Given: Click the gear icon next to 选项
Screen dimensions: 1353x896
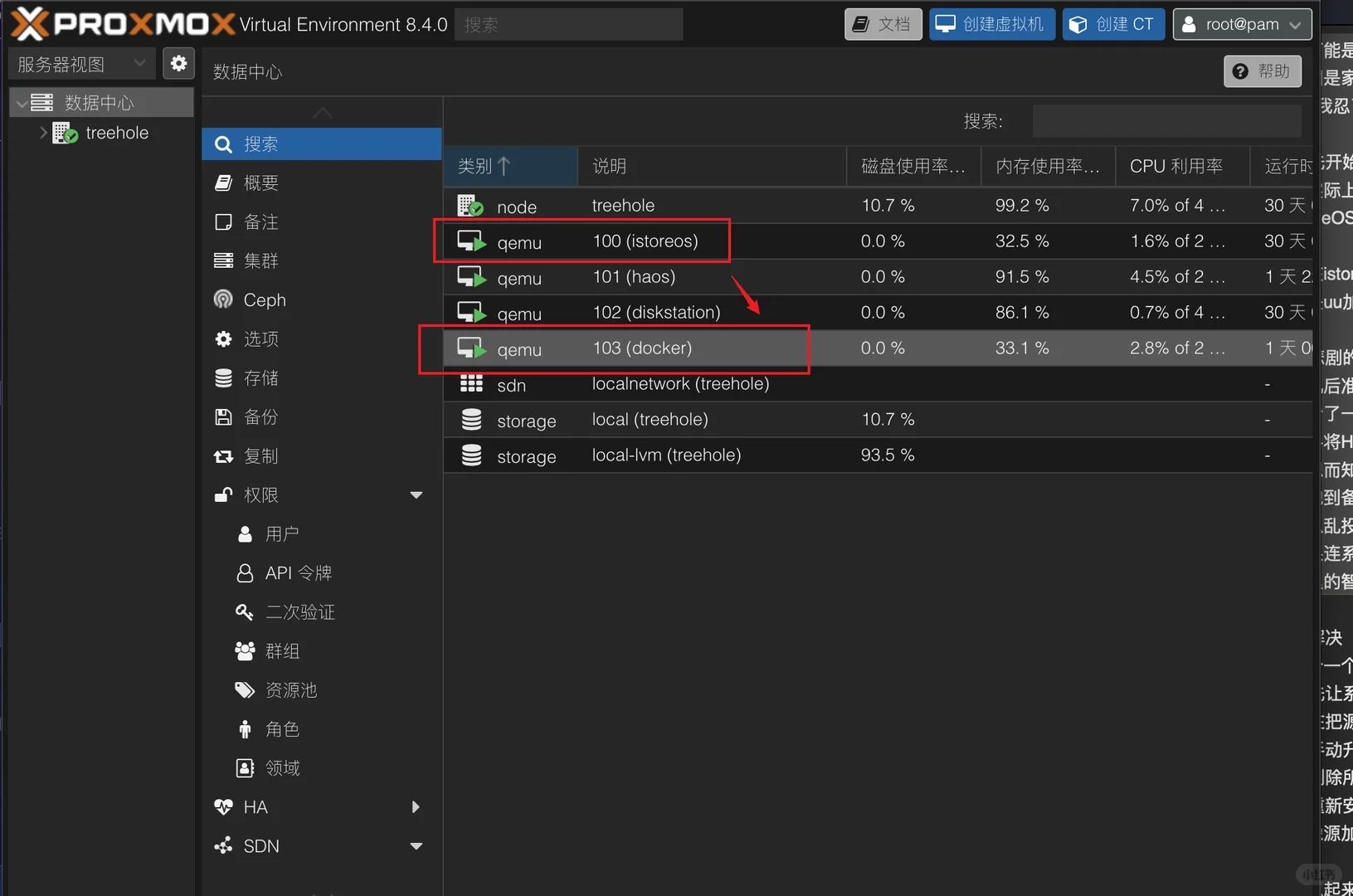Looking at the screenshot, I should (x=223, y=338).
